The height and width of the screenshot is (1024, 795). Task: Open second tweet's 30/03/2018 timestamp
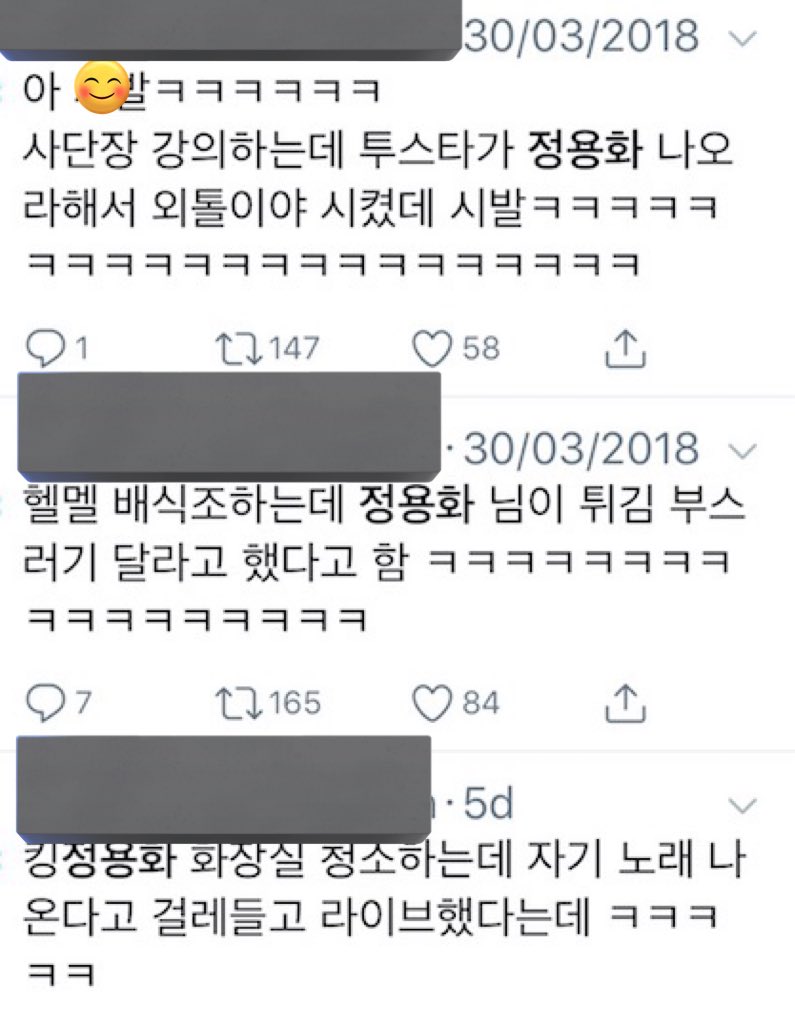pos(581,449)
